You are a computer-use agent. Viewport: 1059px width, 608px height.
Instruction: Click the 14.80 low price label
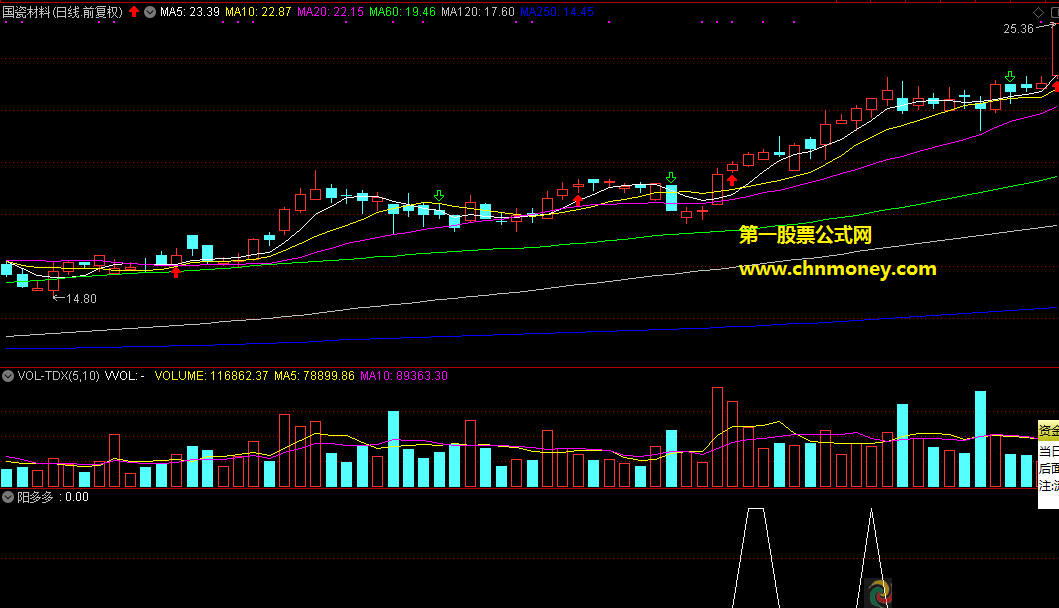coord(81,299)
